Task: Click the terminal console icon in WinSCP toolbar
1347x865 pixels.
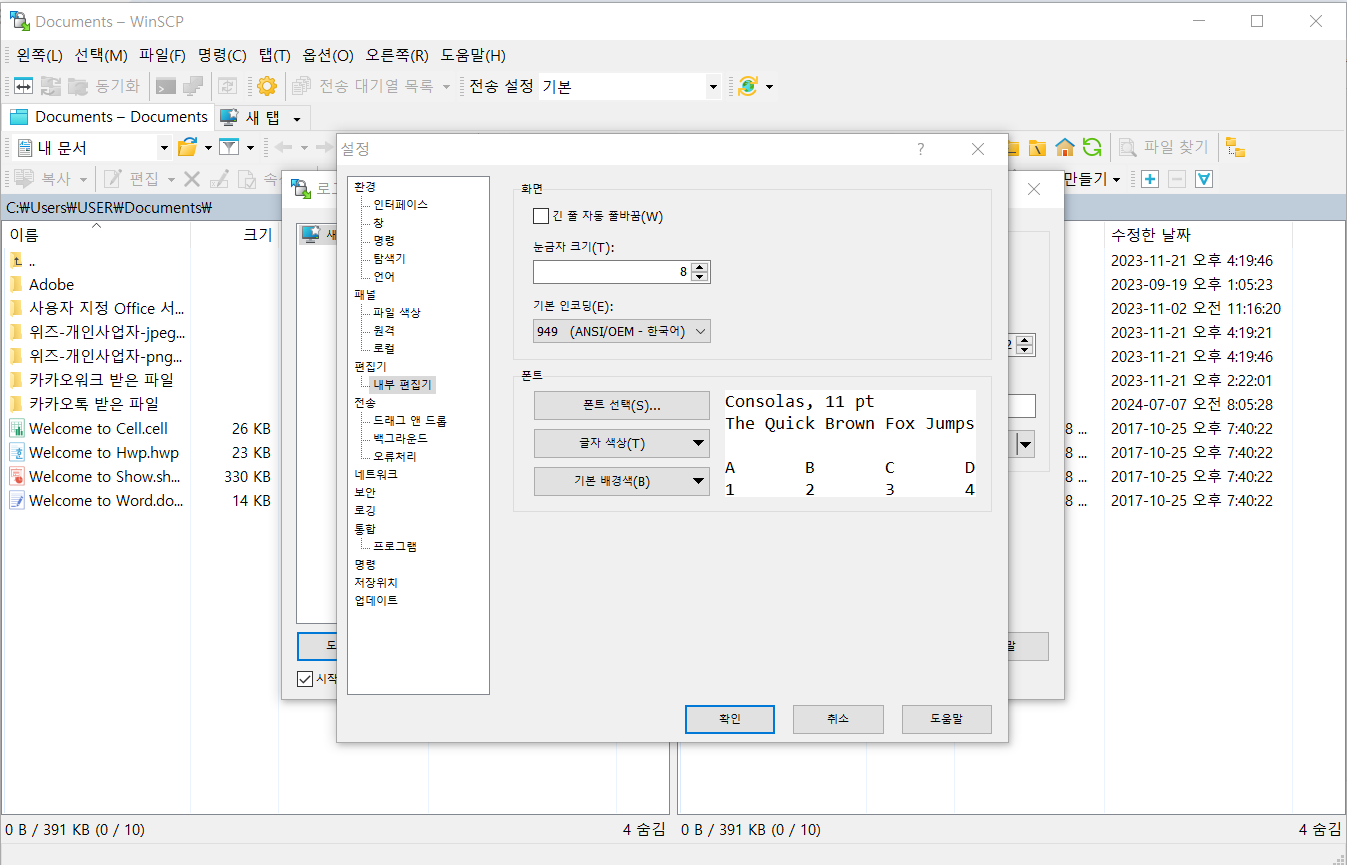Action: point(167,86)
